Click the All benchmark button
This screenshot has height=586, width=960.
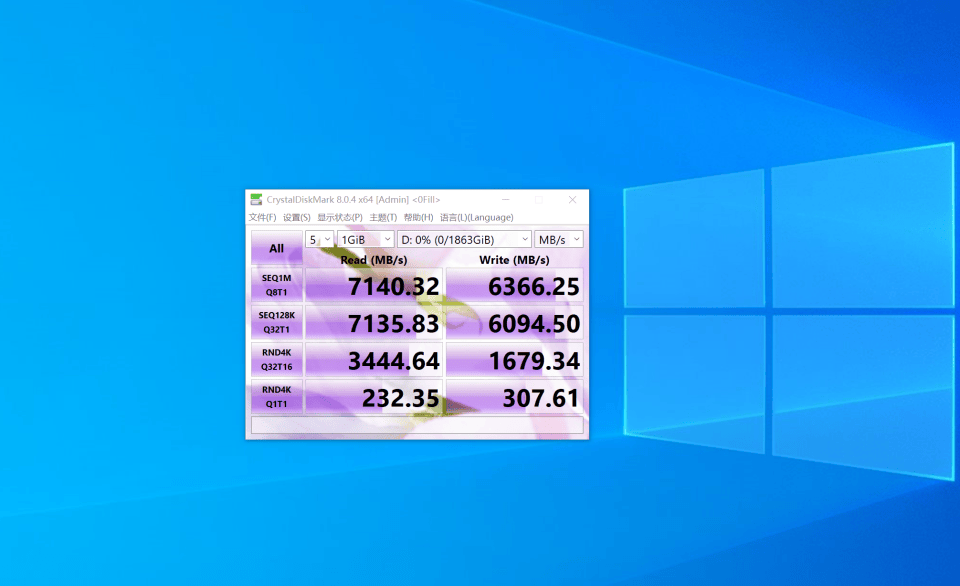276,248
